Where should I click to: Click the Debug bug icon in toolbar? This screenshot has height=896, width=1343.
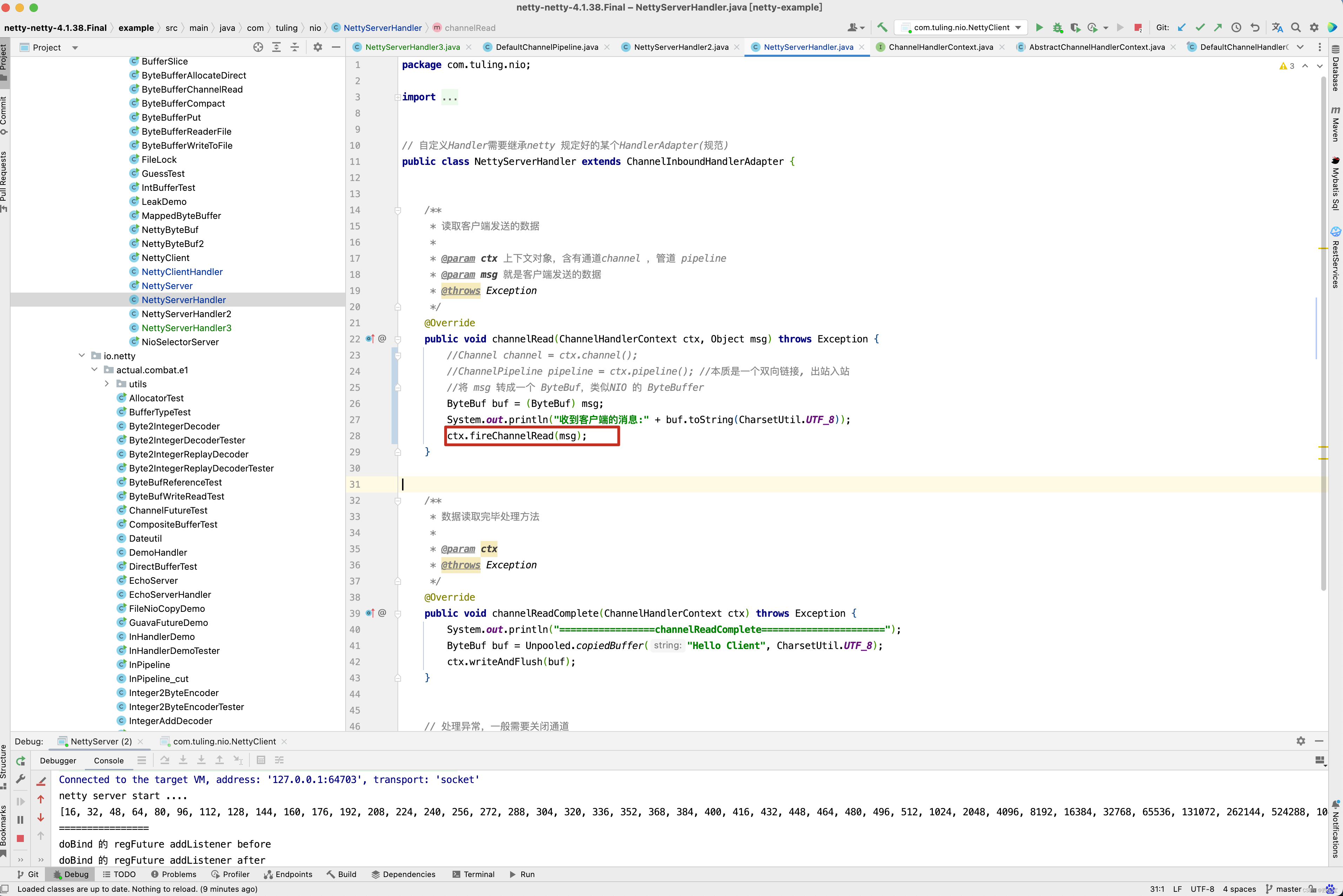pyautogui.click(x=1057, y=27)
